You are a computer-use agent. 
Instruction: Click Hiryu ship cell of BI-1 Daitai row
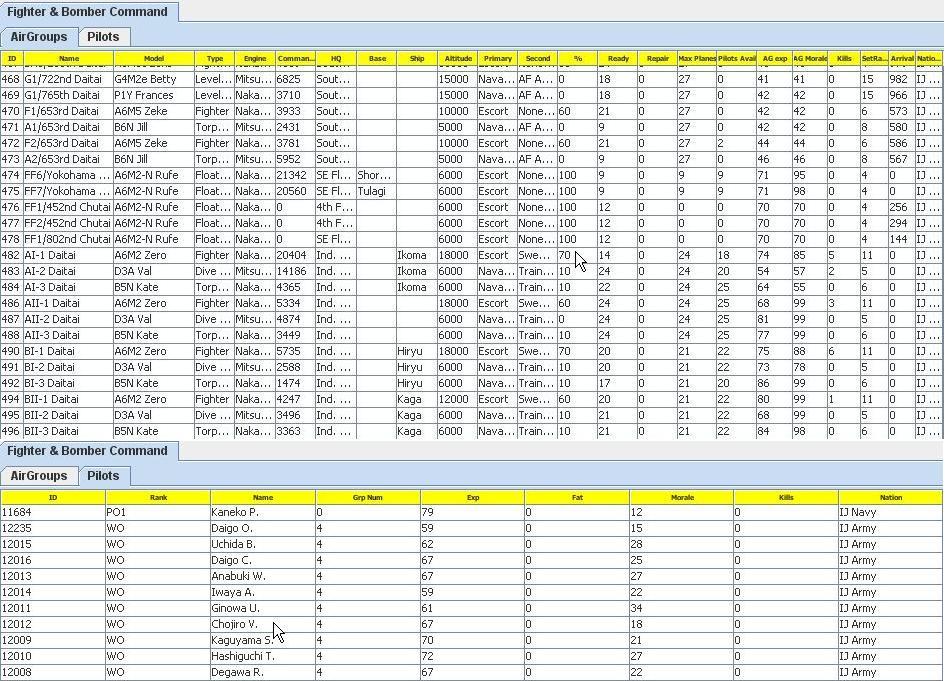(417, 351)
